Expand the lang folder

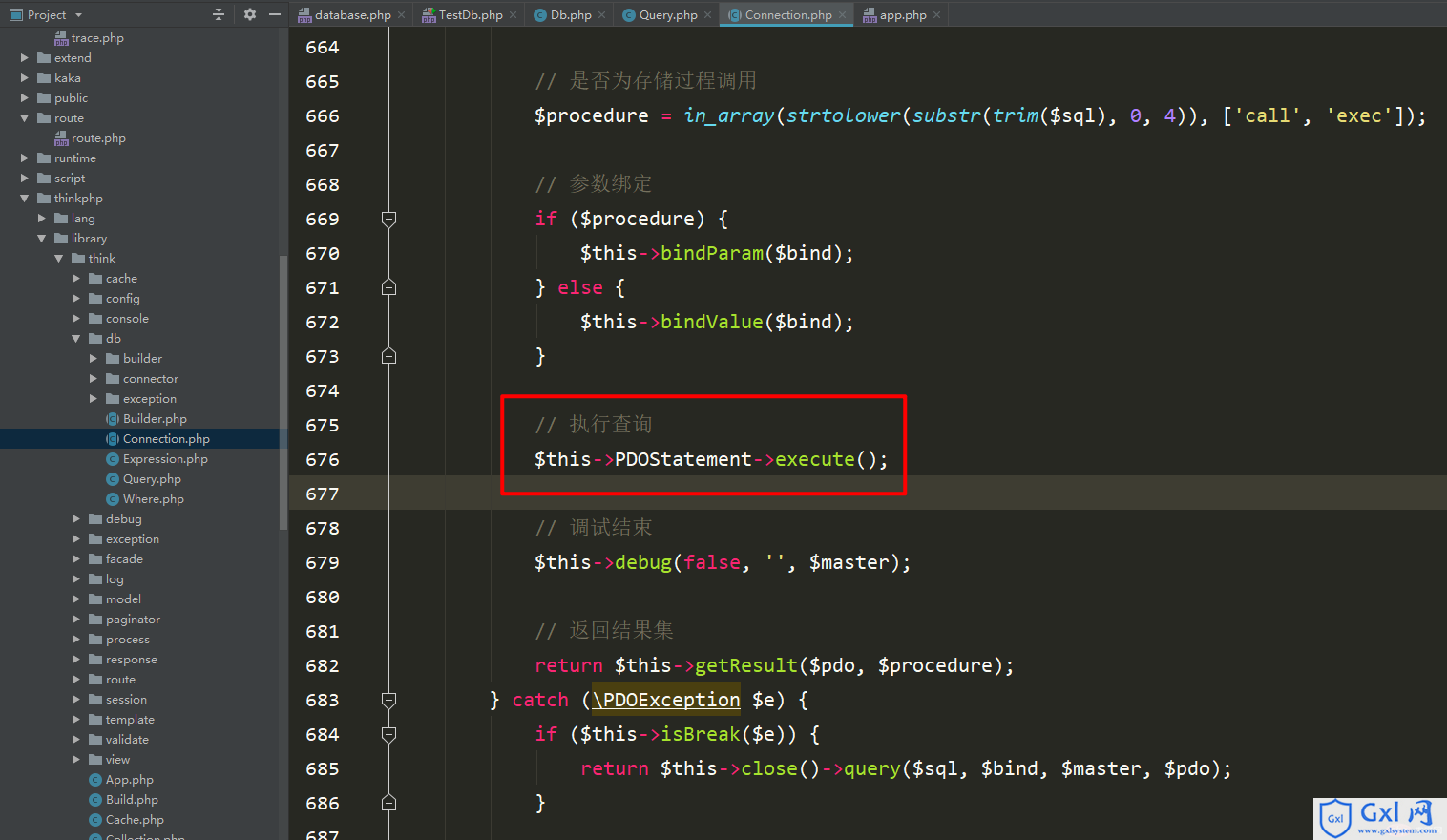pos(42,219)
